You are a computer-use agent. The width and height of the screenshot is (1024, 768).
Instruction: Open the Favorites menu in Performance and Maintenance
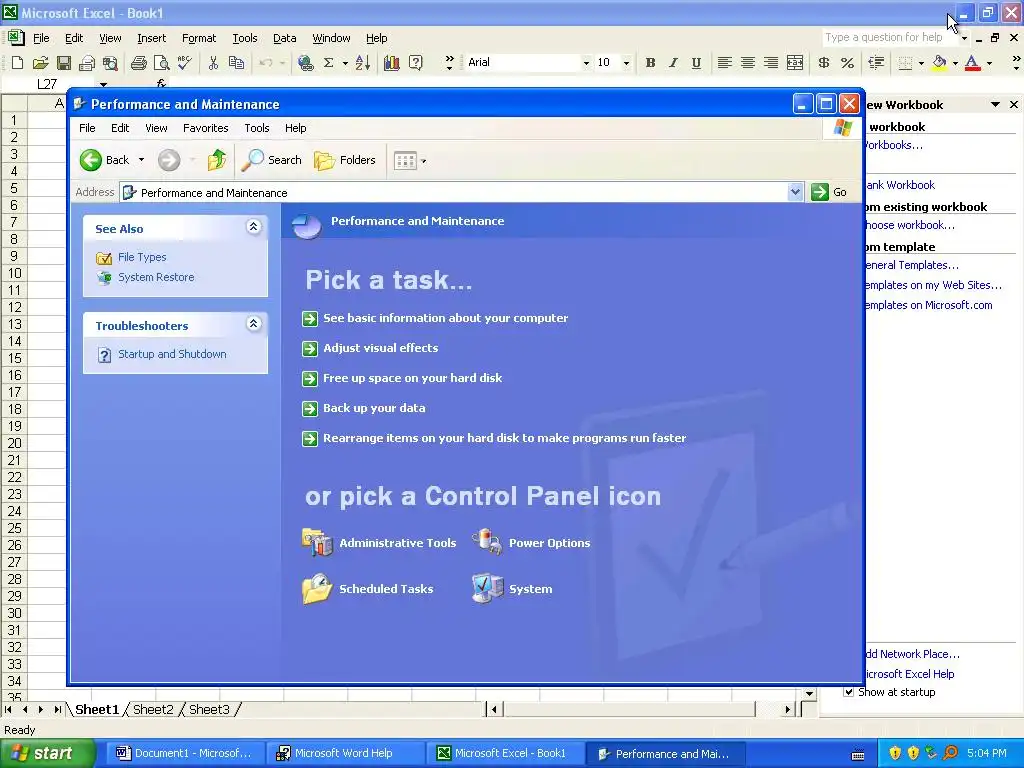206,128
